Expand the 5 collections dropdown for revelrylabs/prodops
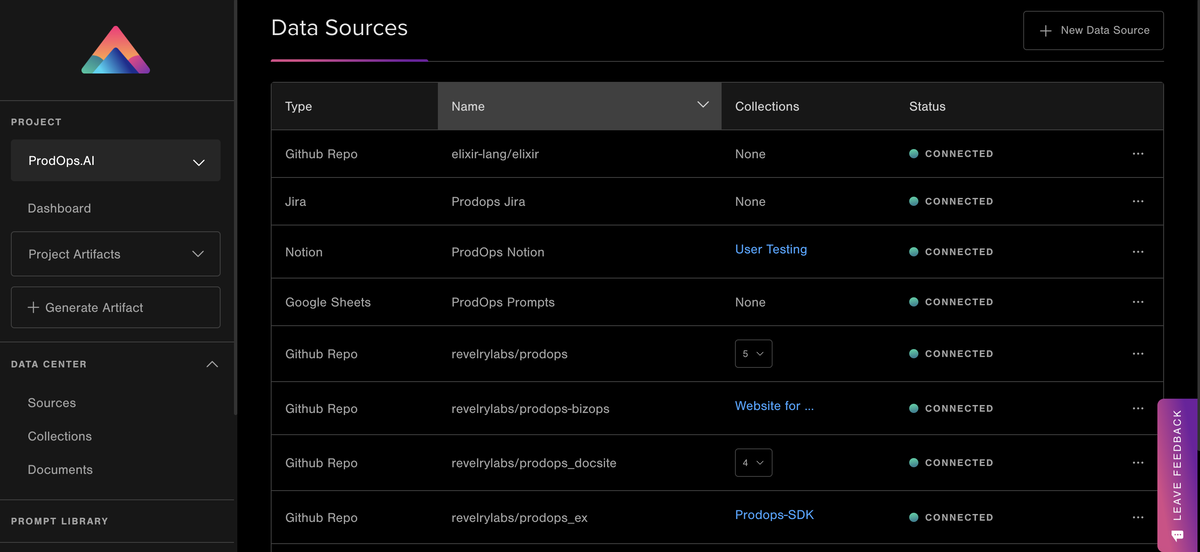The width and height of the screenshot is (1200, 552). pyautogui.click(x=753, y=354)
